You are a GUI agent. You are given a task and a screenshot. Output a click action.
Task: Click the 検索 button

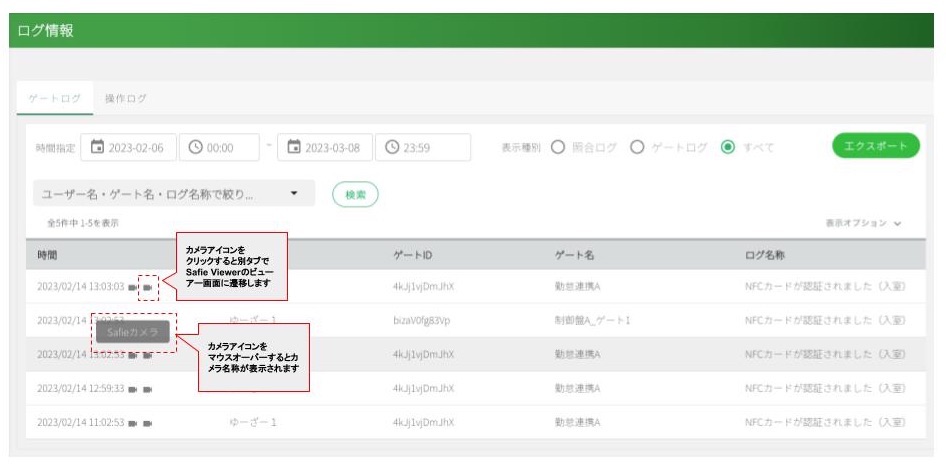pos(355,194)
